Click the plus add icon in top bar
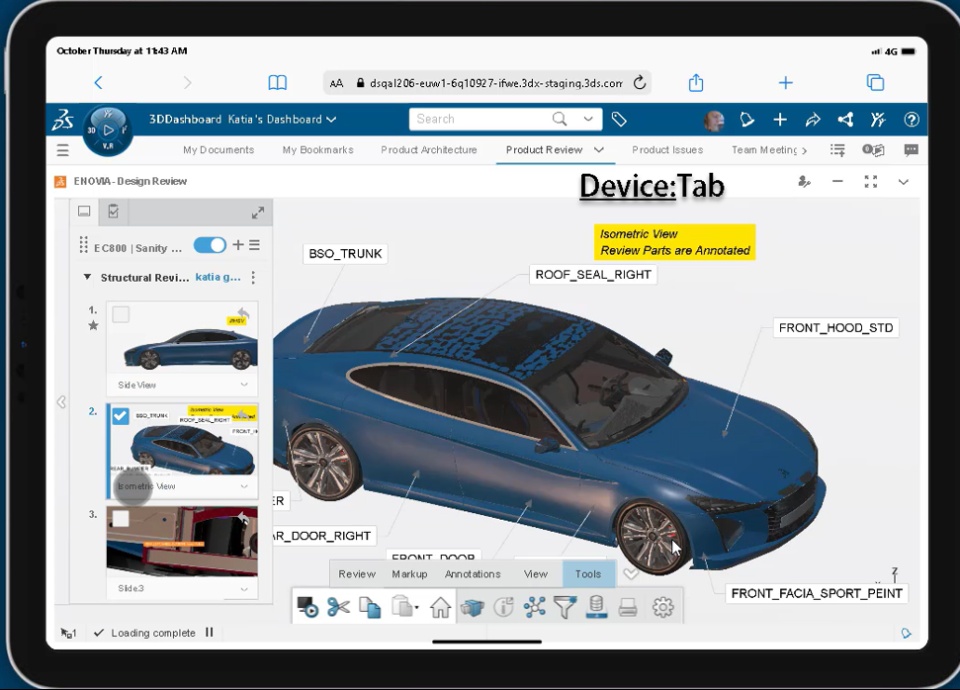 coord(780,119)
